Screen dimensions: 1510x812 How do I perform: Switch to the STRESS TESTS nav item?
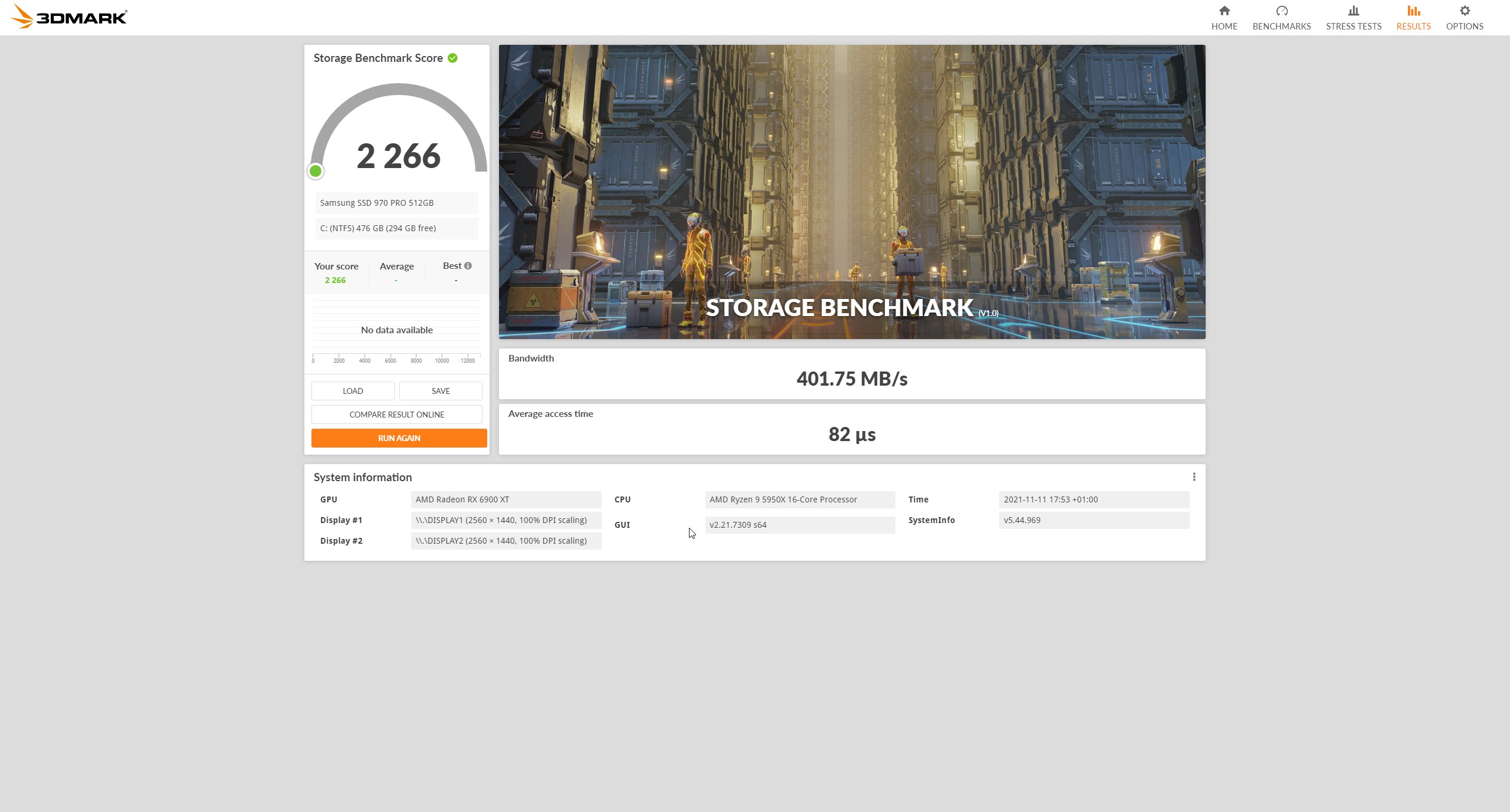(x=1353, y=26)
